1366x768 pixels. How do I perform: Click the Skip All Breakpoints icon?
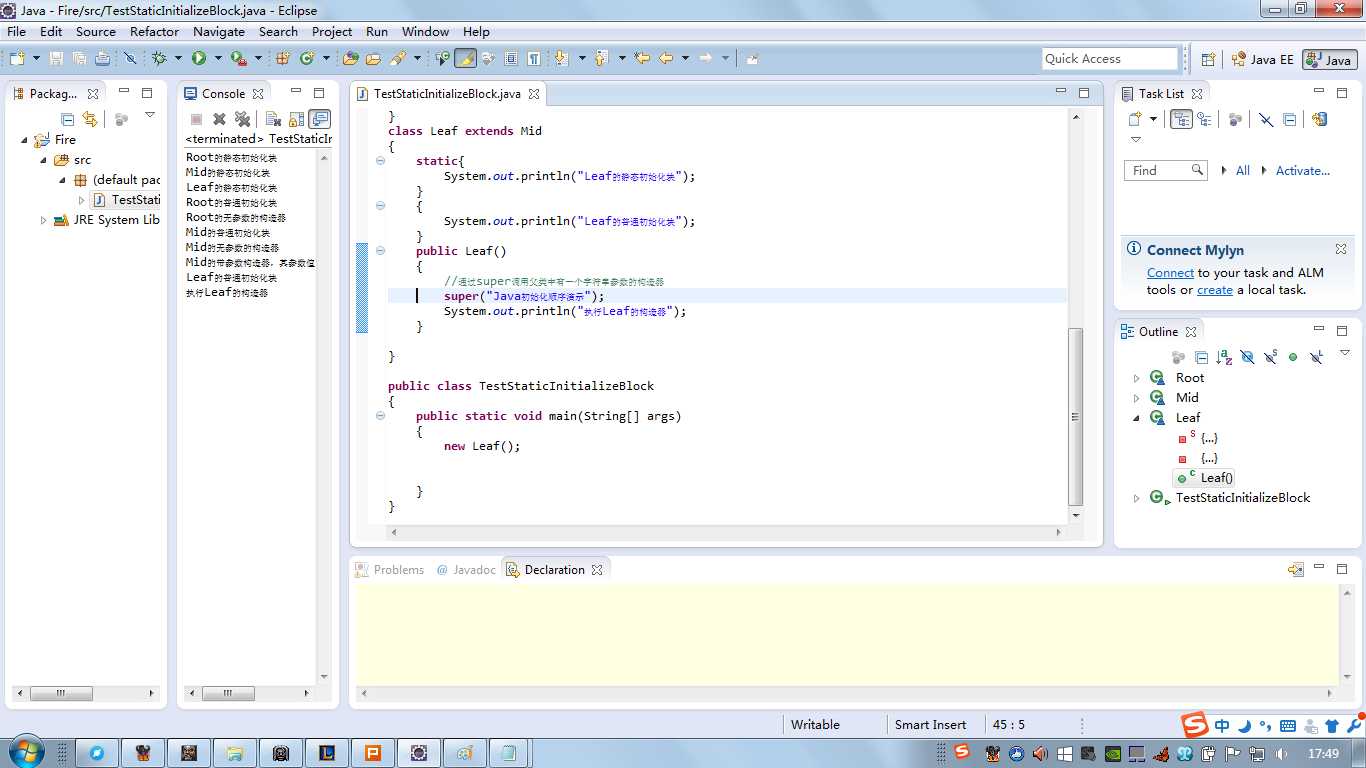[x=129, y=58]
